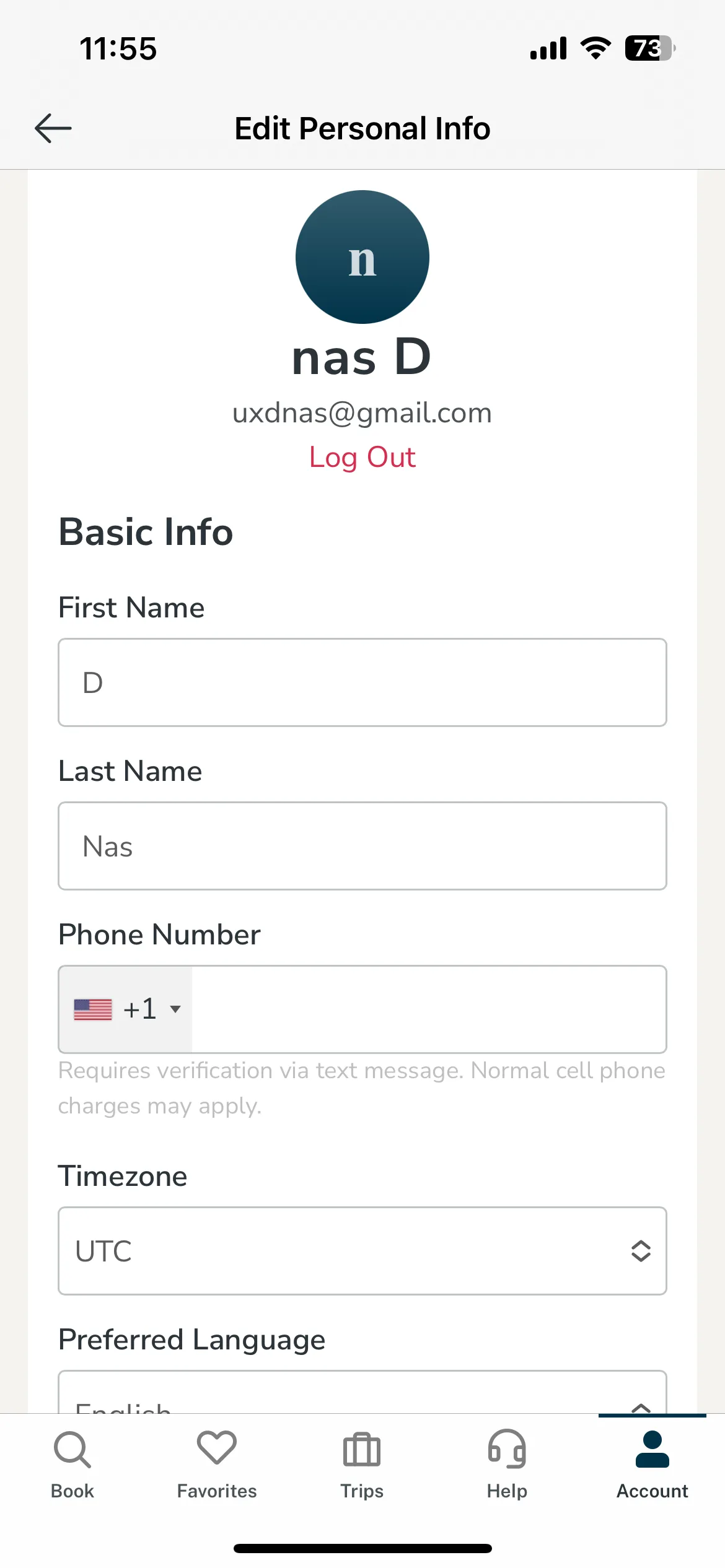Tap the Favorites heart icon

point(217,1448)
